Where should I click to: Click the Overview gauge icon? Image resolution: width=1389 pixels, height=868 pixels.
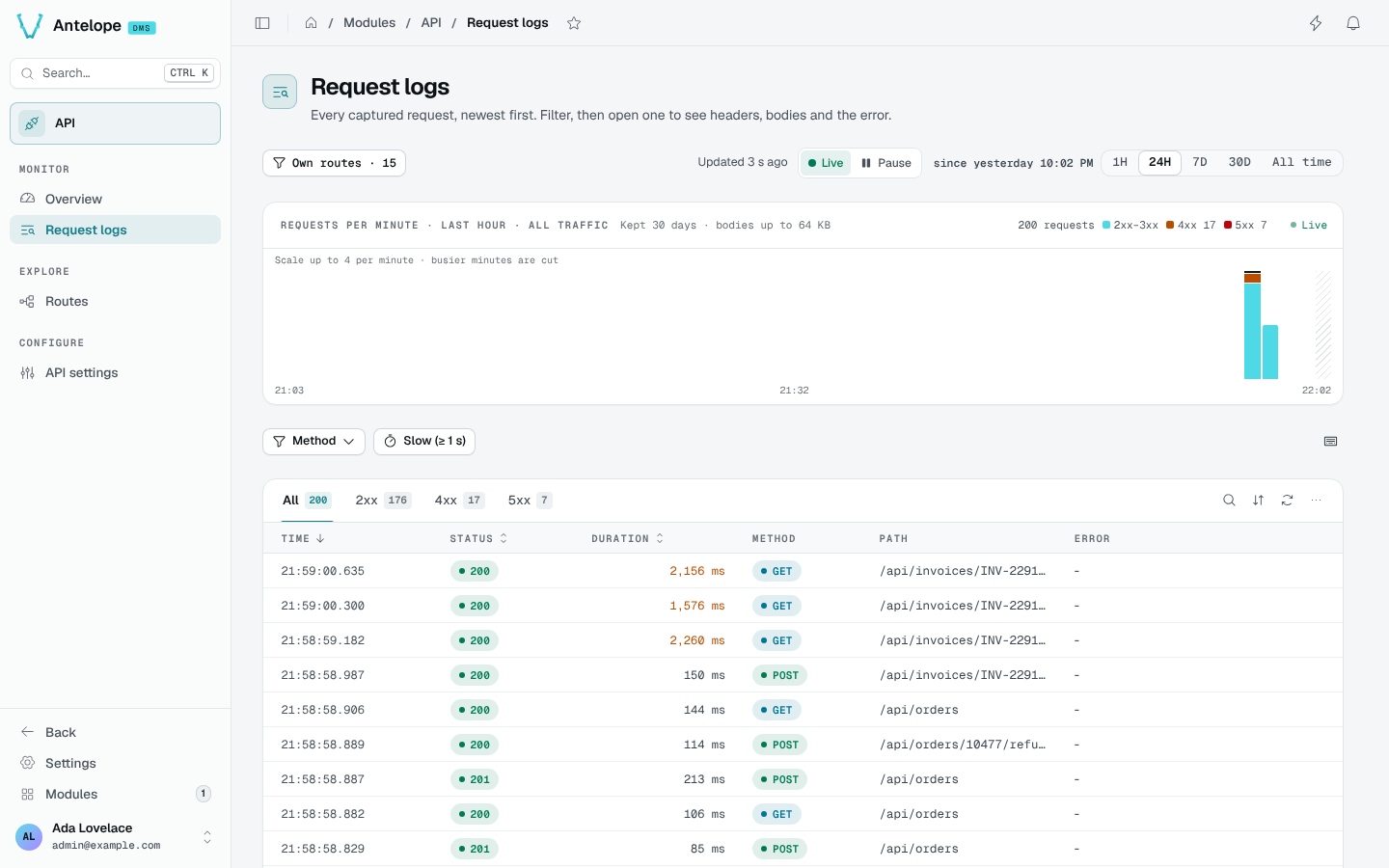(27, 199)
